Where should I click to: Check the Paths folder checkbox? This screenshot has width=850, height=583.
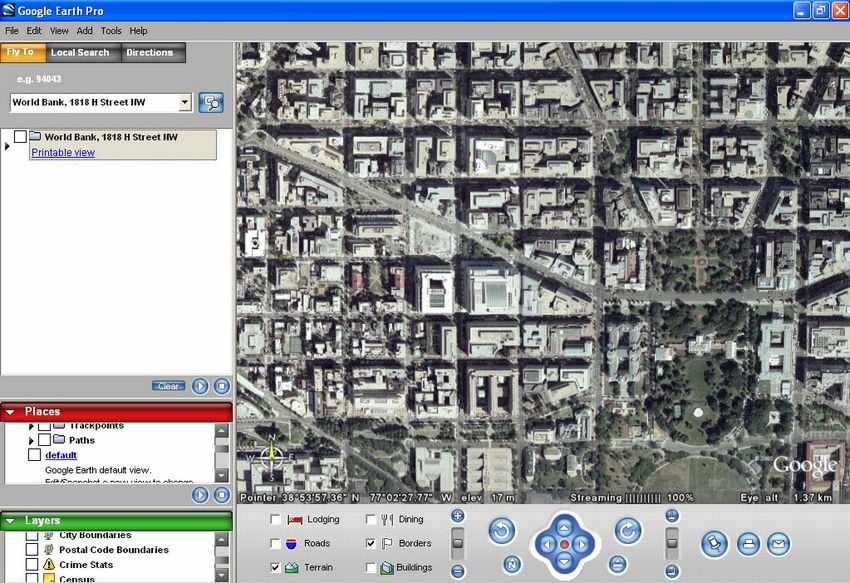tap(44, 440)
